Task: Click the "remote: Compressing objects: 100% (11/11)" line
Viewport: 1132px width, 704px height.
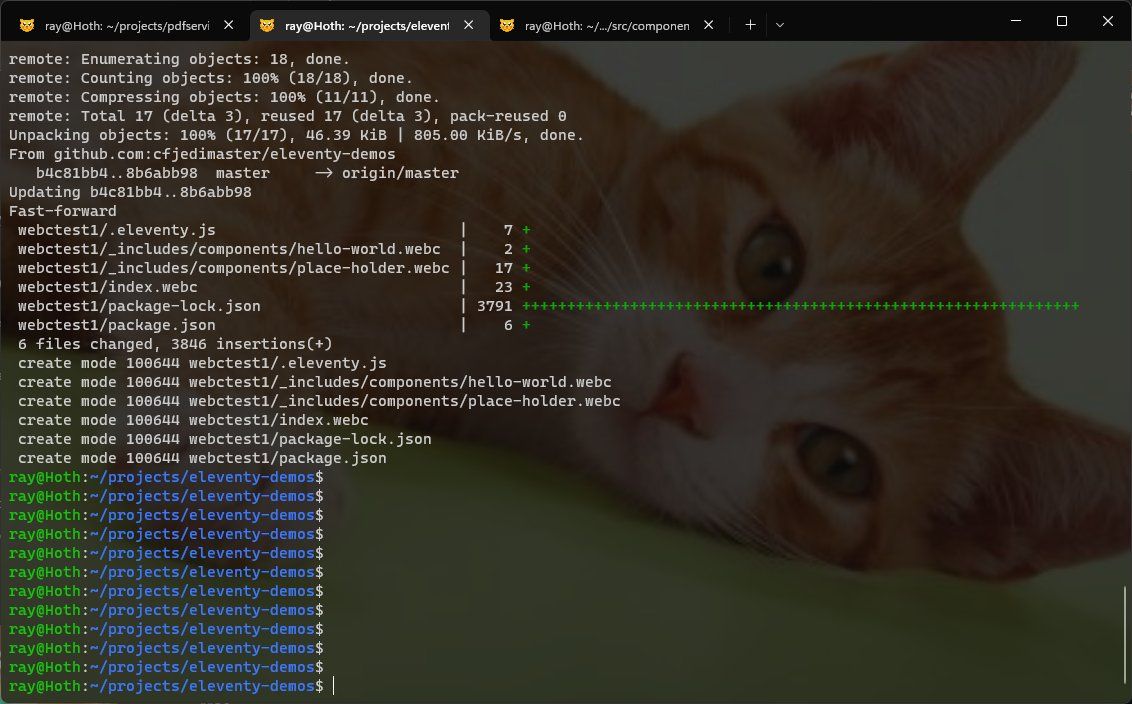Action: [225, 97]
